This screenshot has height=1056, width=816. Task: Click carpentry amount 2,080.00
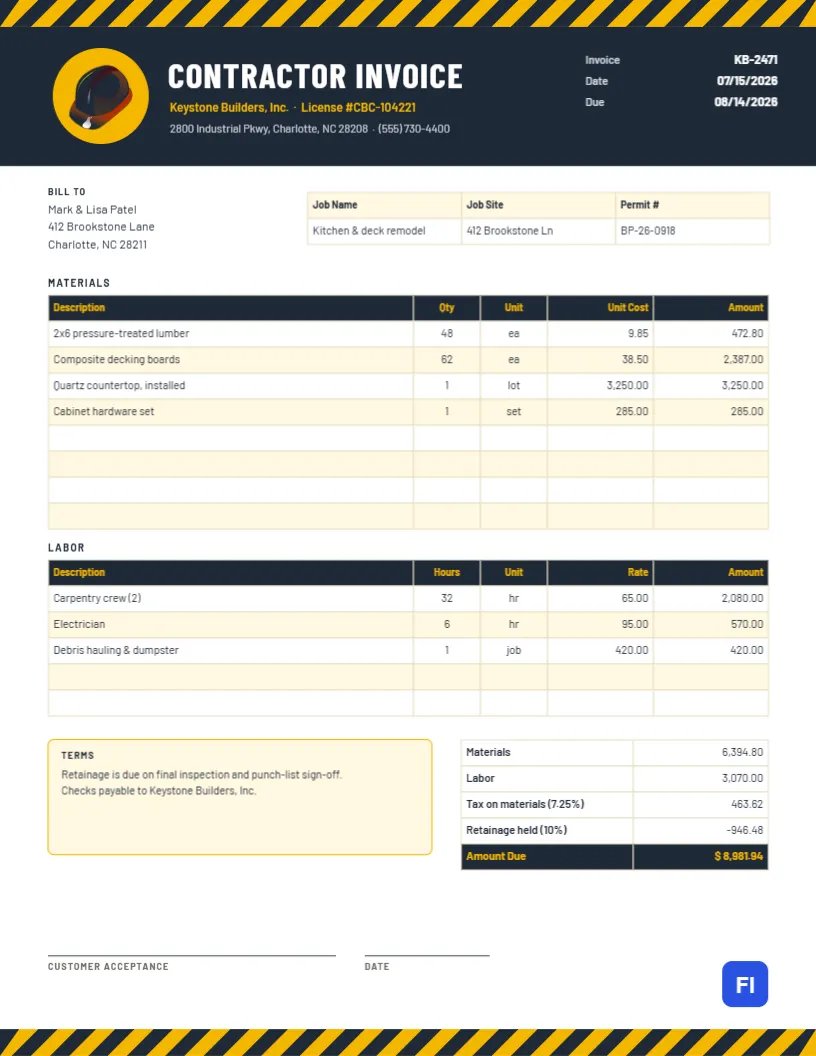tap(743, 598)
